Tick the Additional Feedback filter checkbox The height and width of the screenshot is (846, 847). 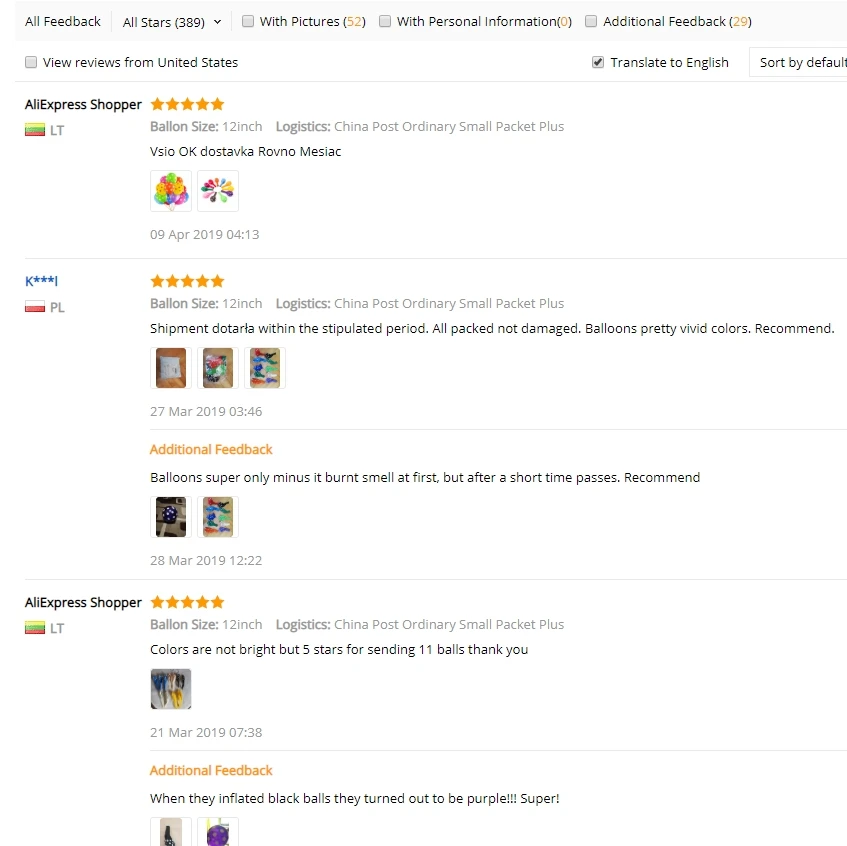click(x=591, y=21)
